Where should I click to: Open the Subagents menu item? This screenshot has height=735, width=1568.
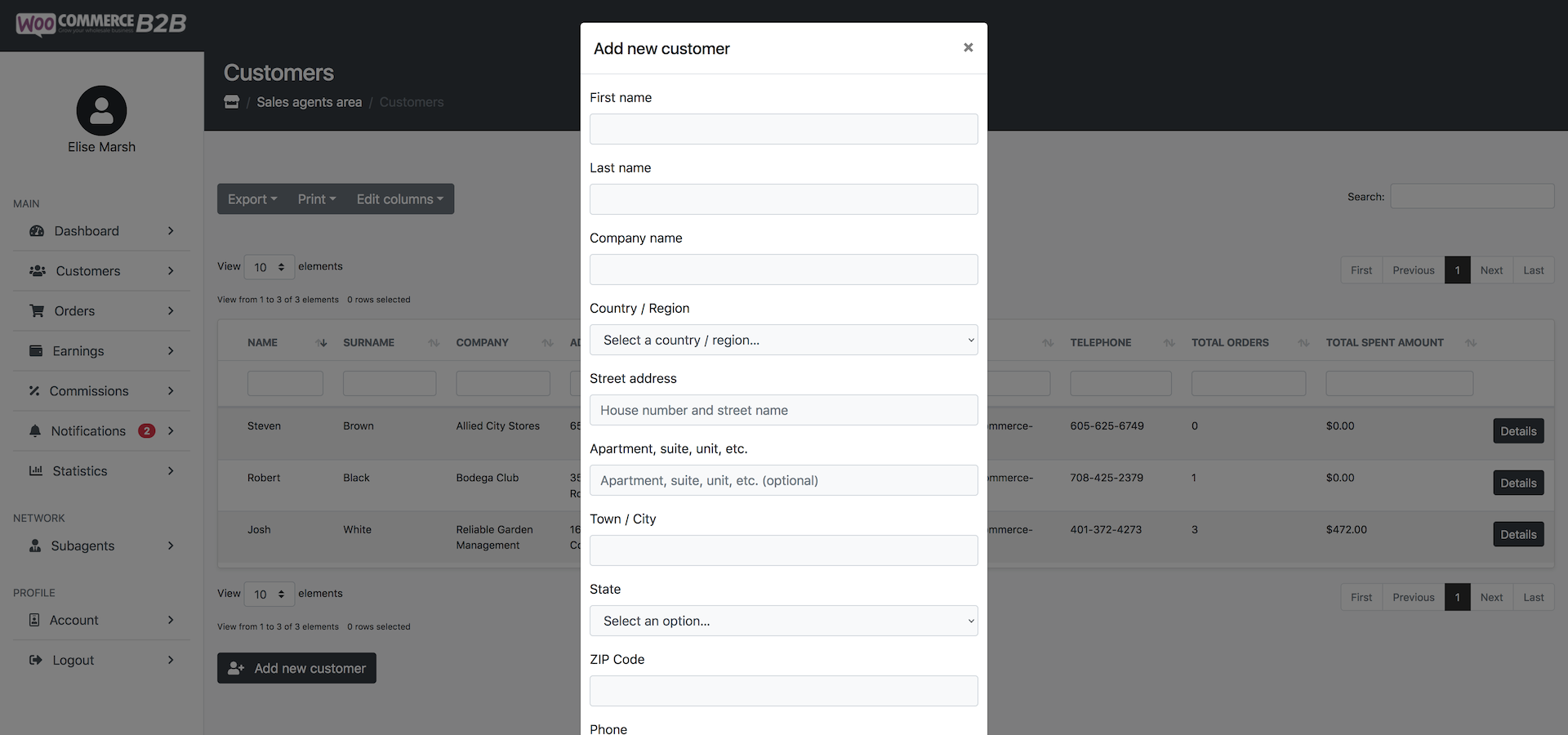coord(82,546)
